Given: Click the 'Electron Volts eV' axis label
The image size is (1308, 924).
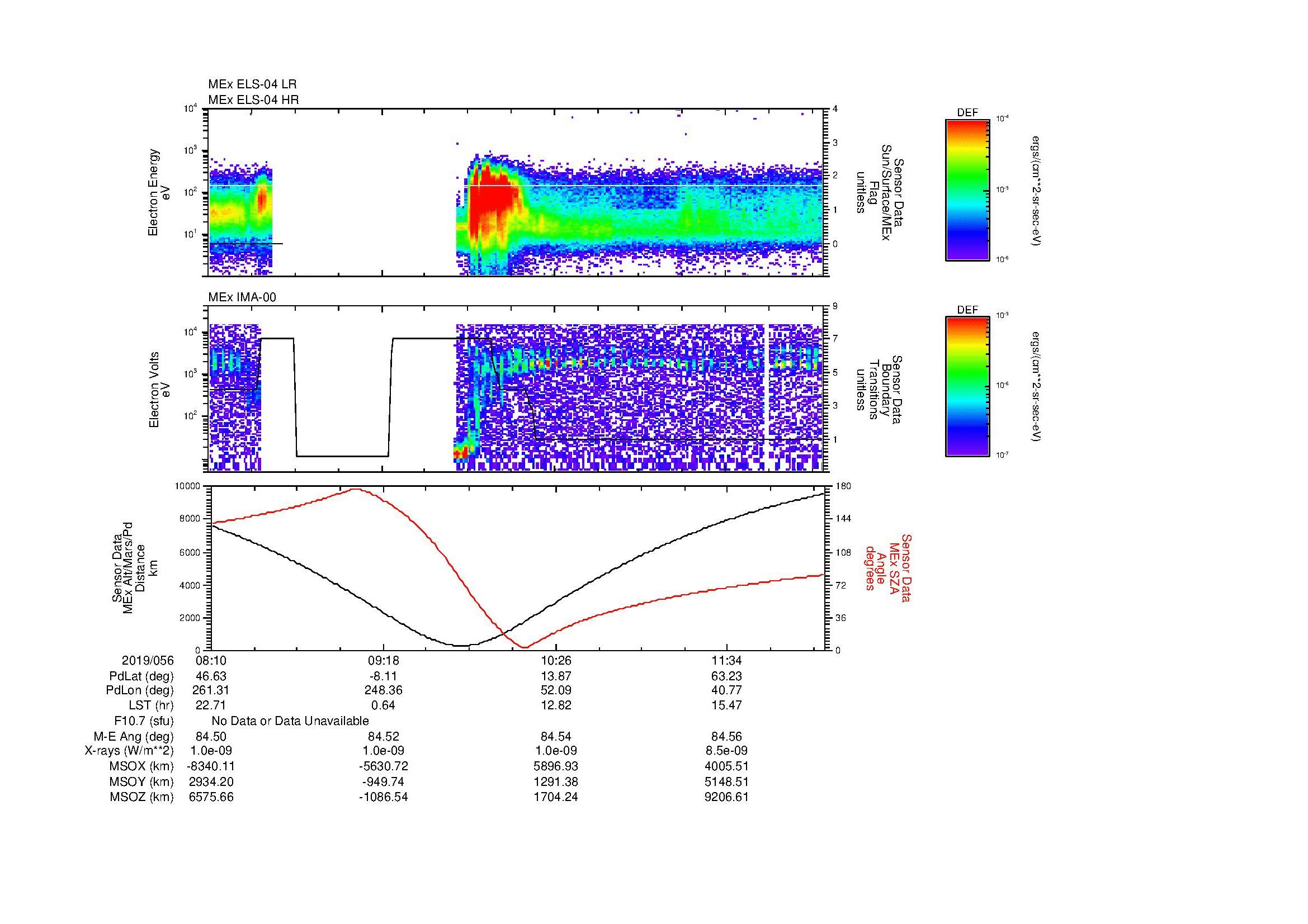Looking at the screenshot, I should pyautogui.click(x=159, y=390).
